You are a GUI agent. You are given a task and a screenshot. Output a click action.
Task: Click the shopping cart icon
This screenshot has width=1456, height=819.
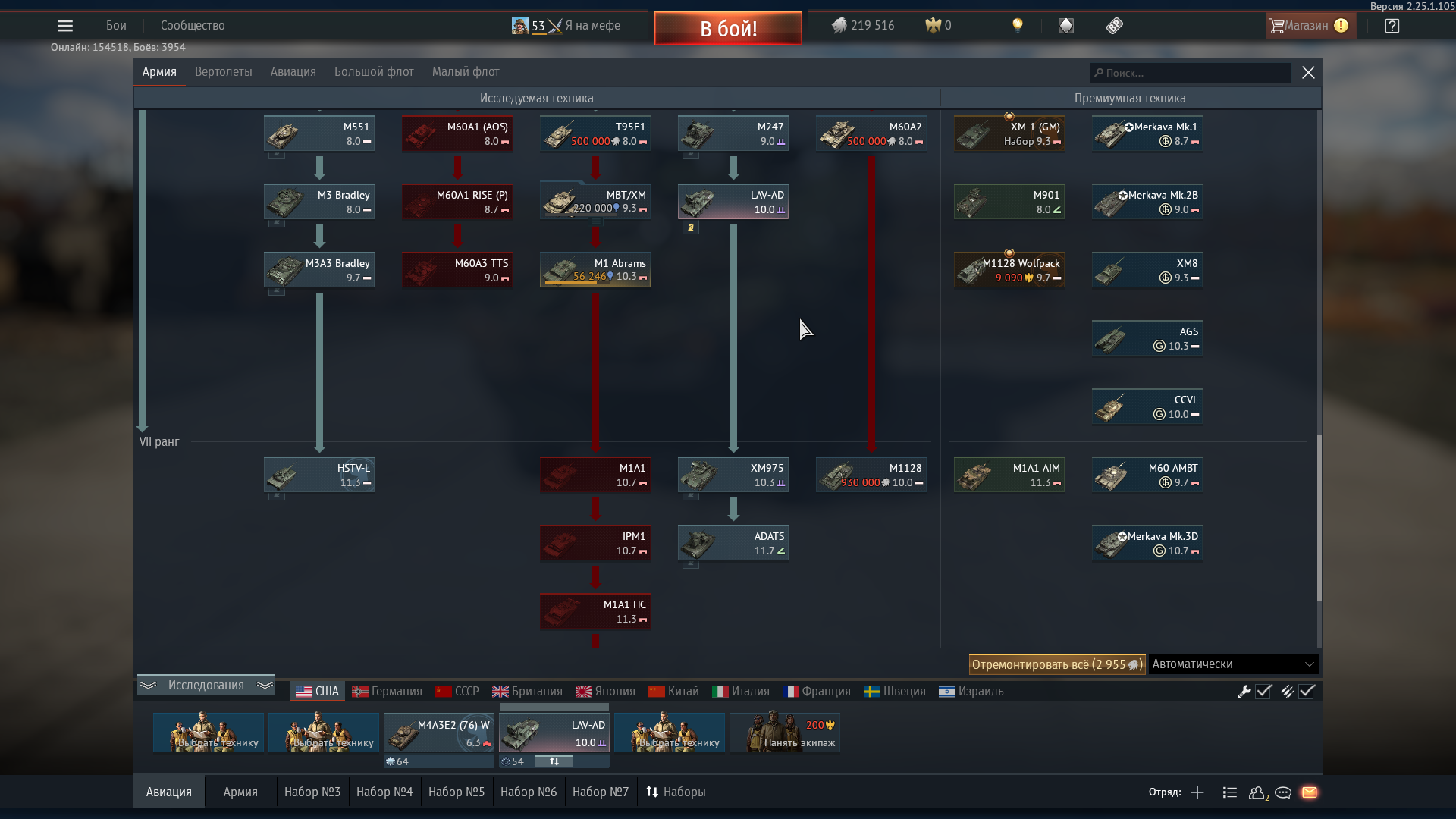tap(1276, 26)
